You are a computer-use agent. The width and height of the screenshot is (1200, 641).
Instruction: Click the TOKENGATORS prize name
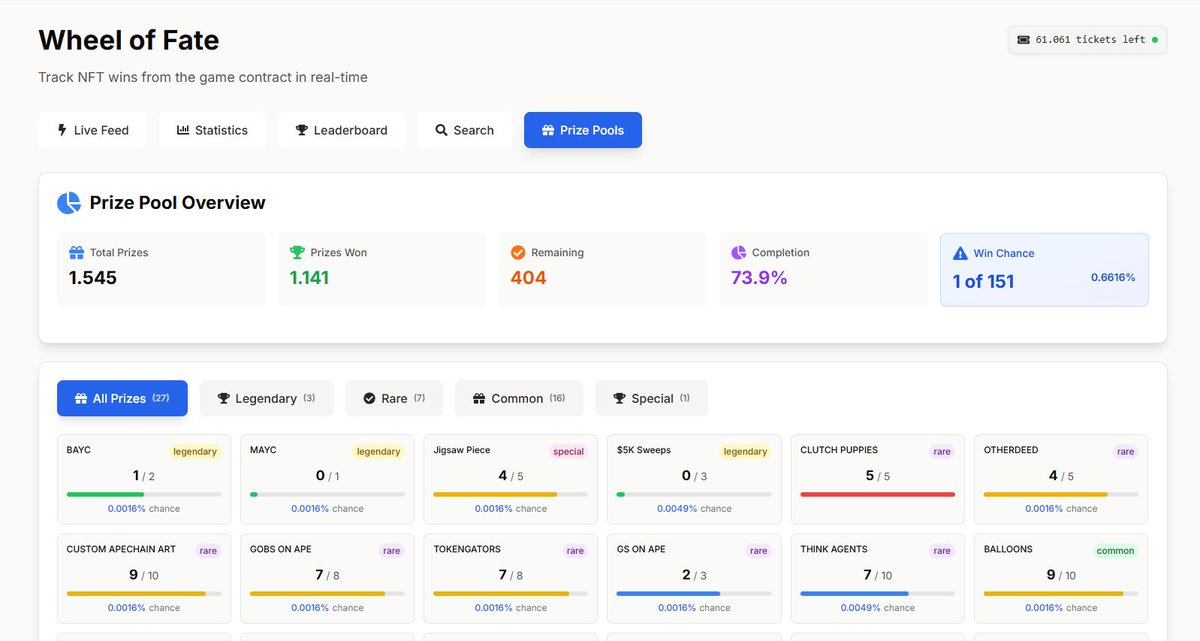(x=467, y=549)
